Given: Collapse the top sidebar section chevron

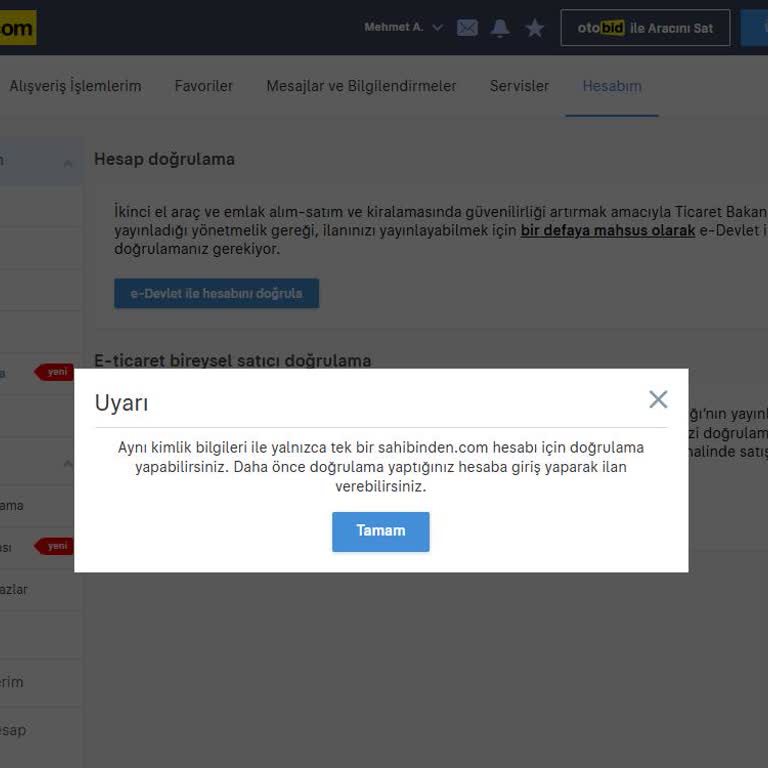Looking at the screenshot, I should [68, 163].
